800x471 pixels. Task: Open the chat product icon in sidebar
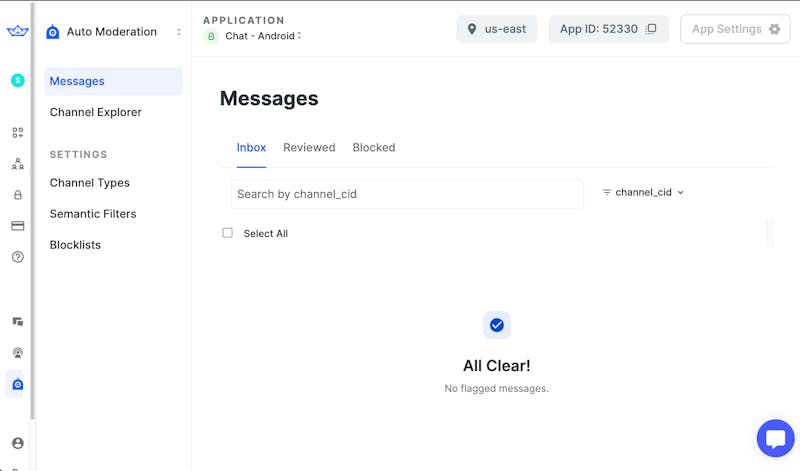click(17, 322)
